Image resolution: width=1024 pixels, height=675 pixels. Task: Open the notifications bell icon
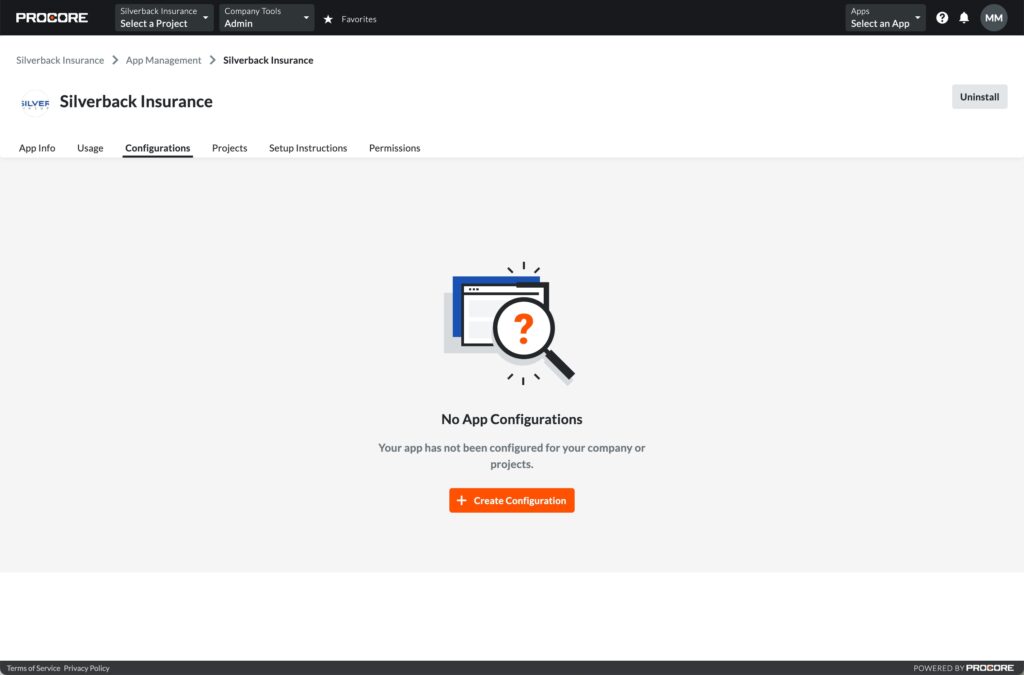[x=964, y=18]
